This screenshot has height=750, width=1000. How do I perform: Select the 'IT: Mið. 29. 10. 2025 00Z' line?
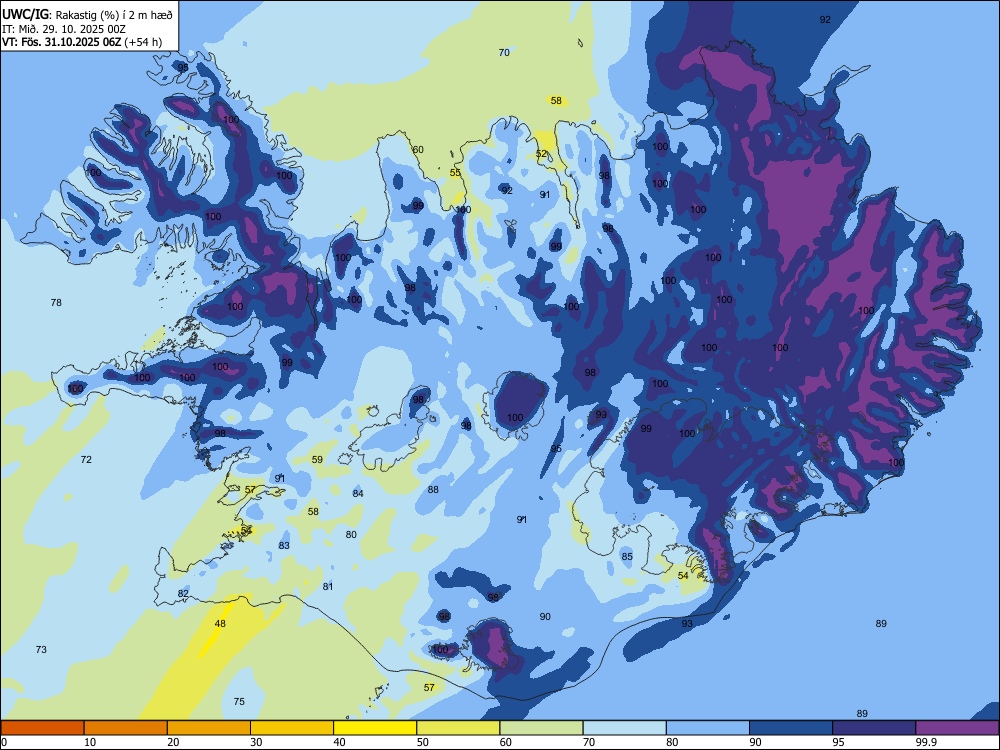pyautogui.click(x=64, y=29)
